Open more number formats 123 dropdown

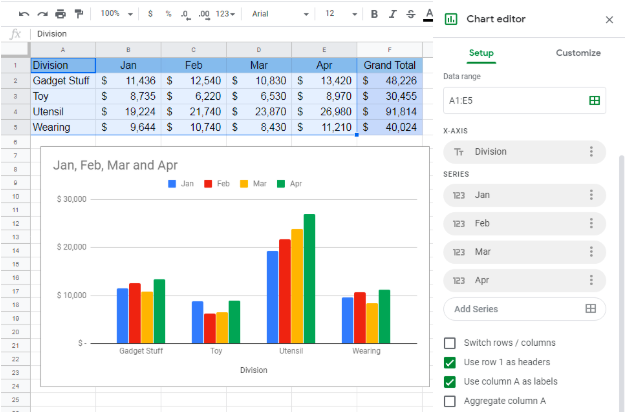point(225,14)
